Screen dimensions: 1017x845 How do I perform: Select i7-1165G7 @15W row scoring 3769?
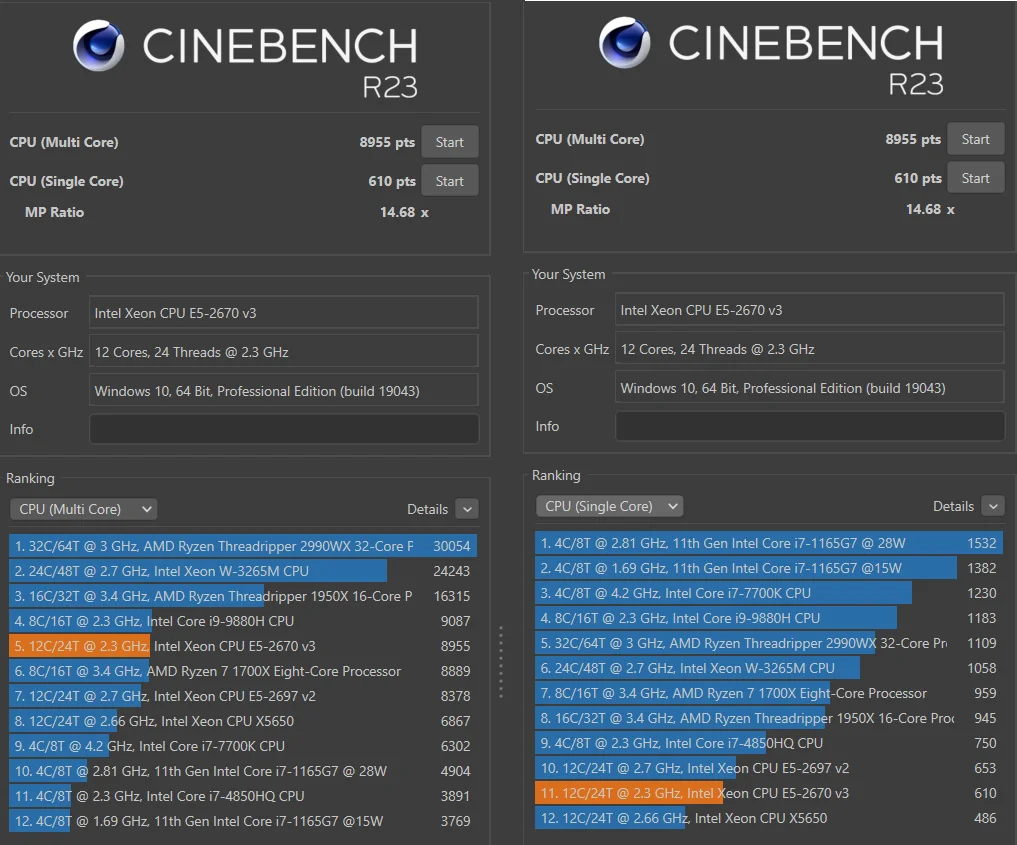[243, 820]
